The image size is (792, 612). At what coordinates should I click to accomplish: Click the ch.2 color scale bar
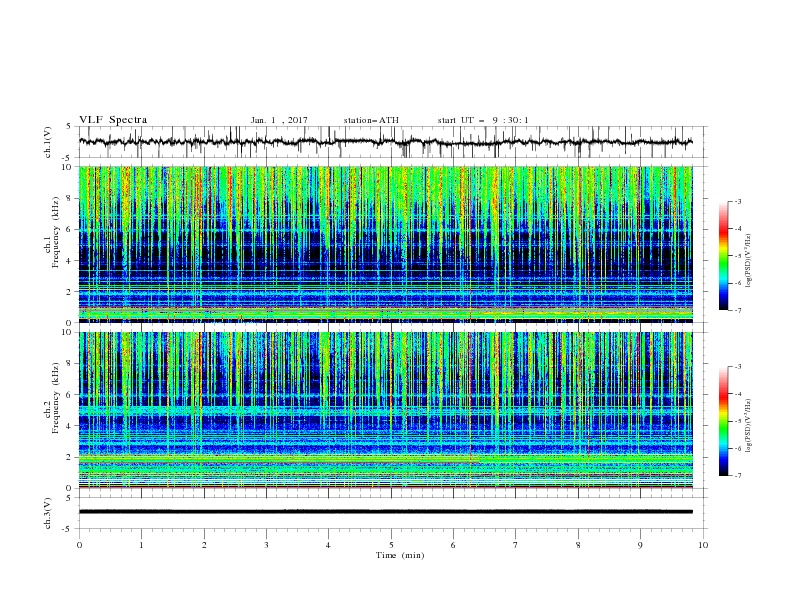723,421
